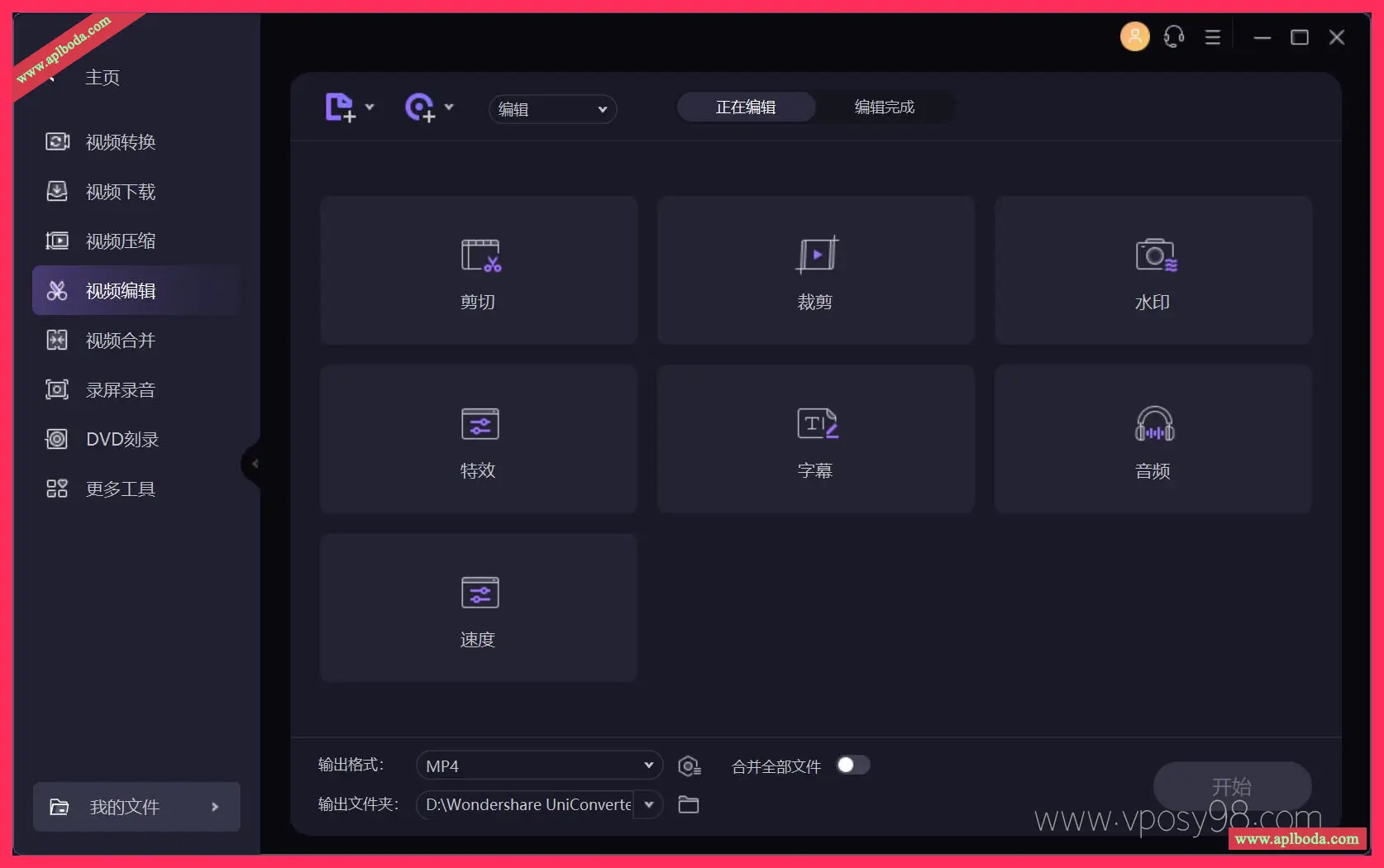Open 我的文件 at sidebar bottom
Image resolution: width=1384 pixels, height=868 pixels.
(136, 807)
